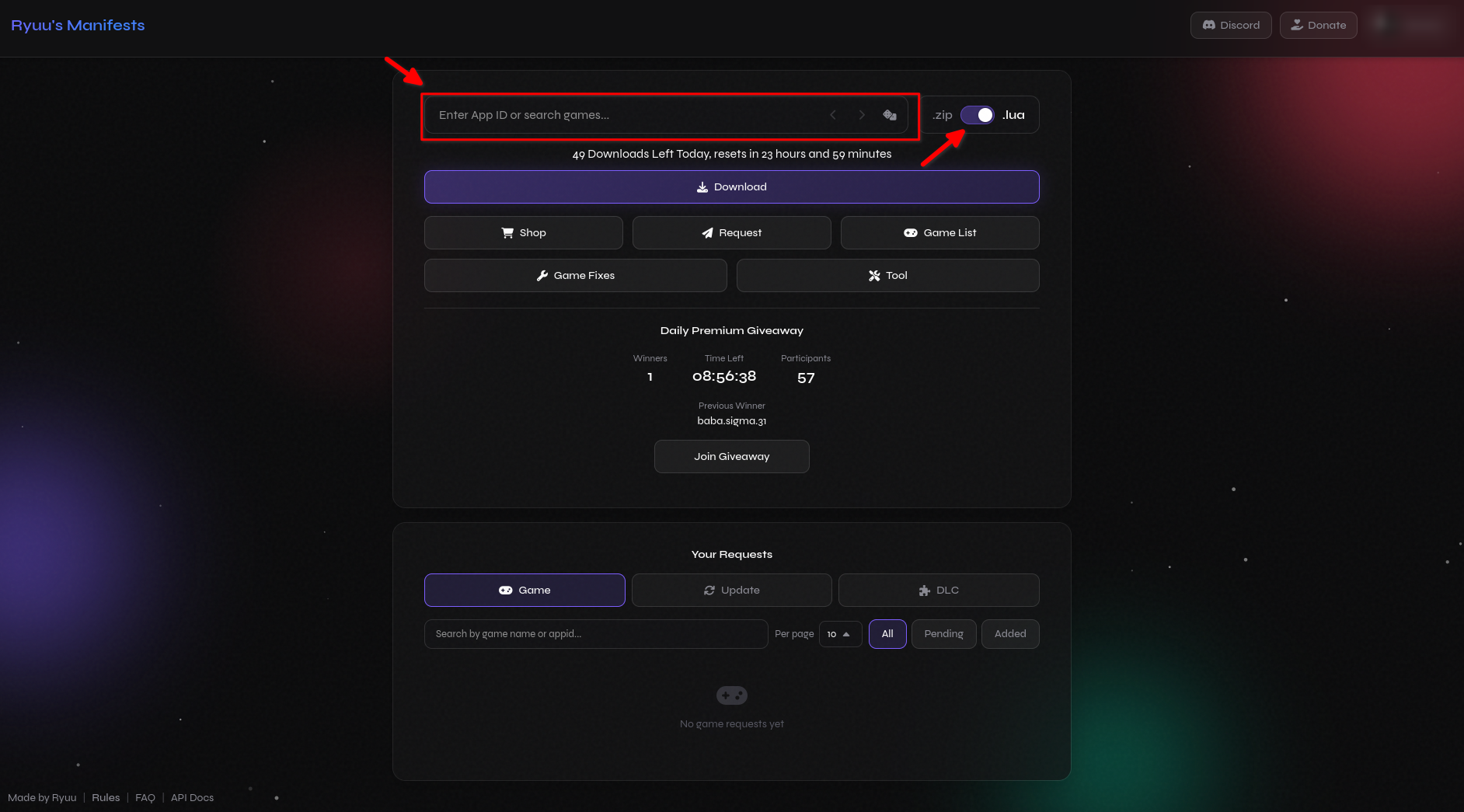1464x812 pixels.
Task: Switch to the DLC requests tab
Action: click(x=939, y=591)
